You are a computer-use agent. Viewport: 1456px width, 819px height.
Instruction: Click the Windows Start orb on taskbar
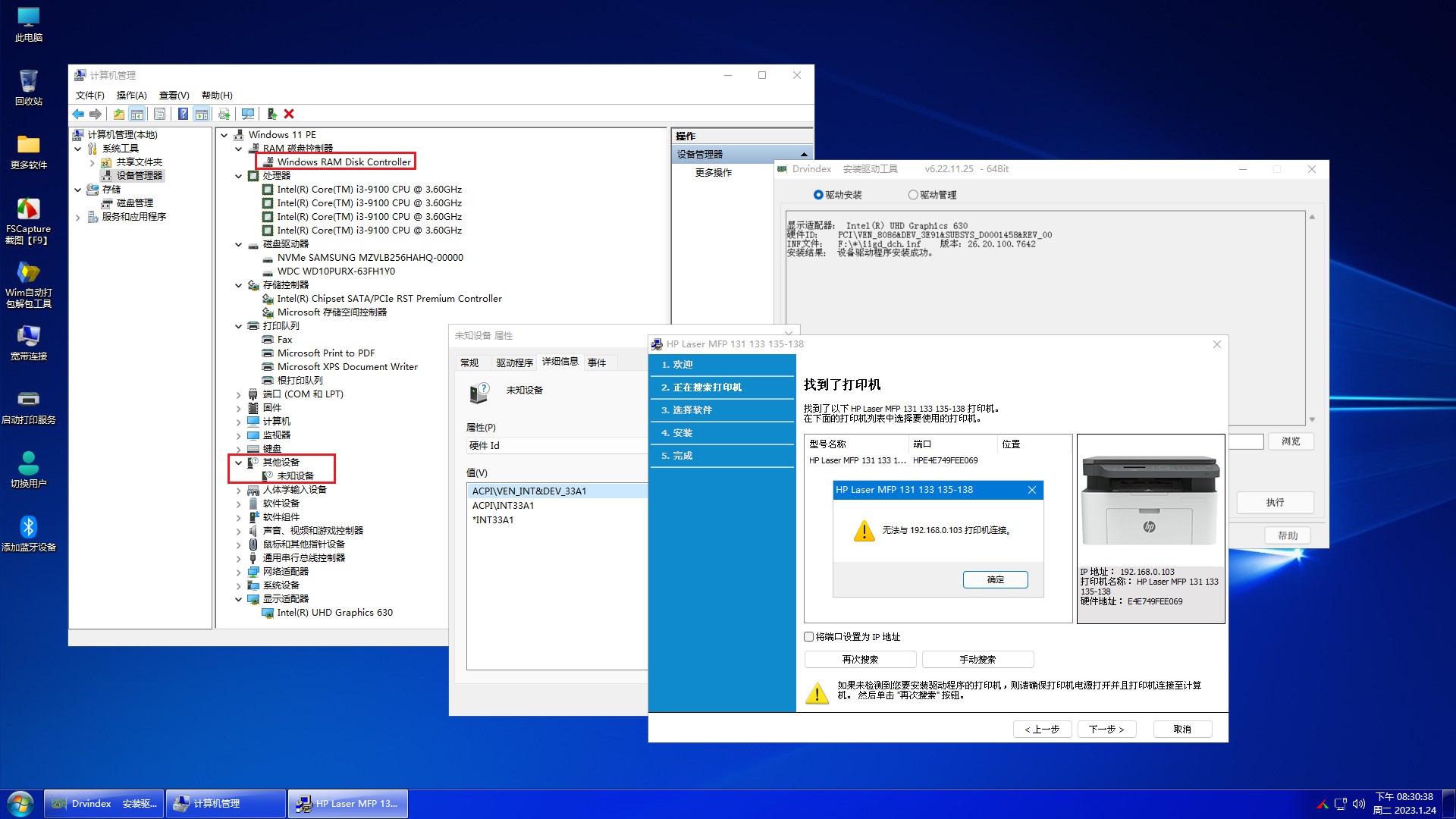point(20,804)
